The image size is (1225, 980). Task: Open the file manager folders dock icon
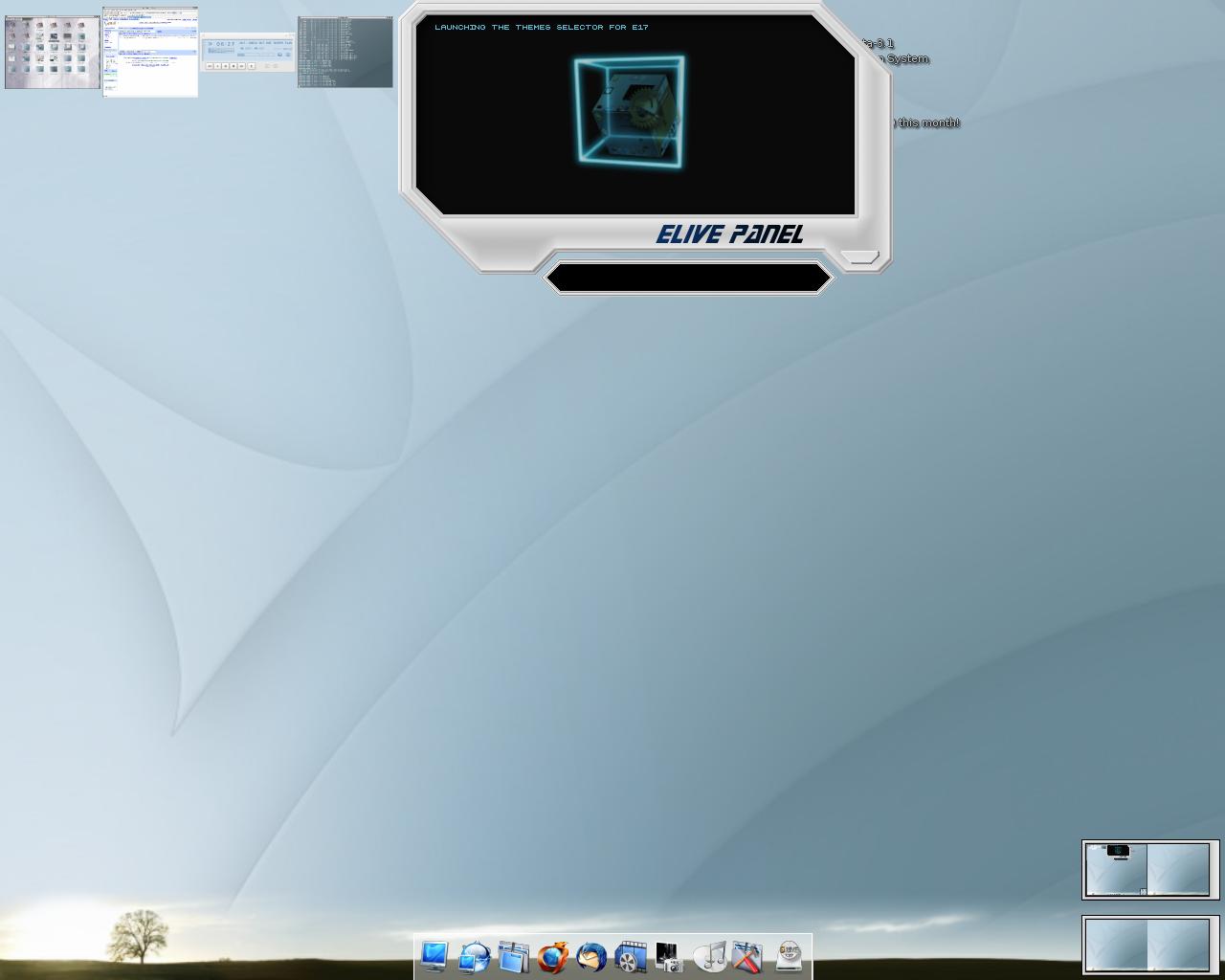(x=513, y=956)
